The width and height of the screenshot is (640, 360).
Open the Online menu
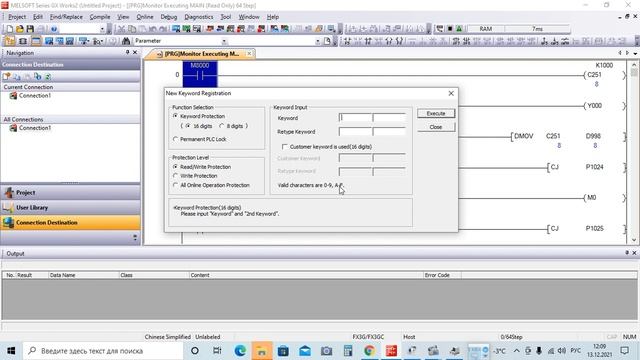coord(145,17)
